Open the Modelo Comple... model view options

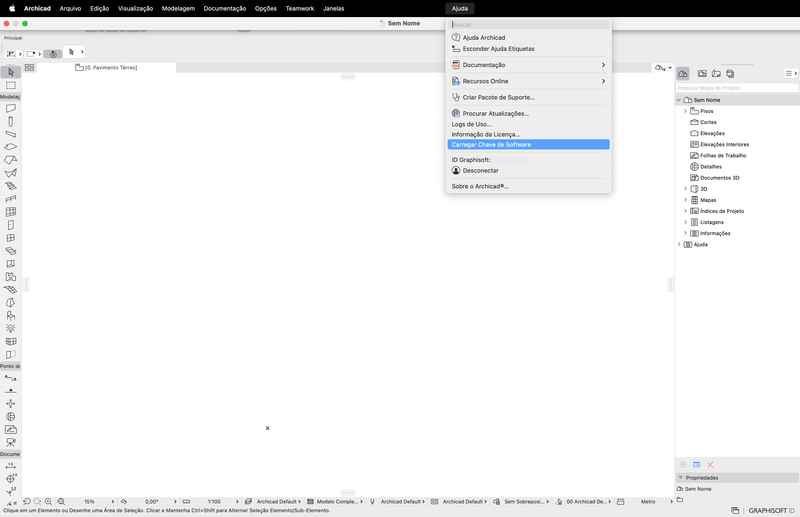[x=335, y=502]
